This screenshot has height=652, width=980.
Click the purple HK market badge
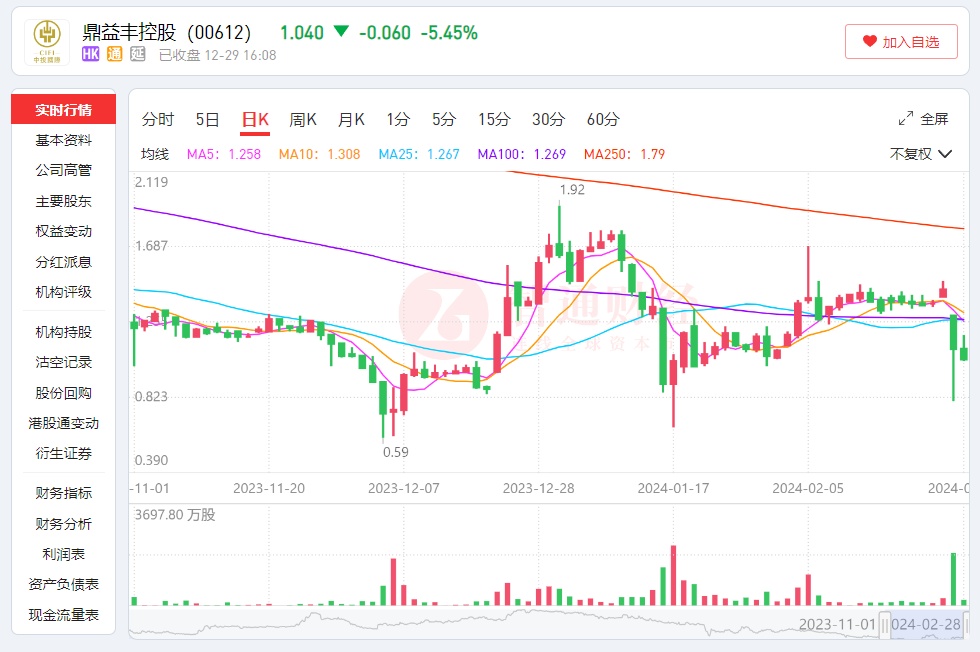[x=91, y=55]
